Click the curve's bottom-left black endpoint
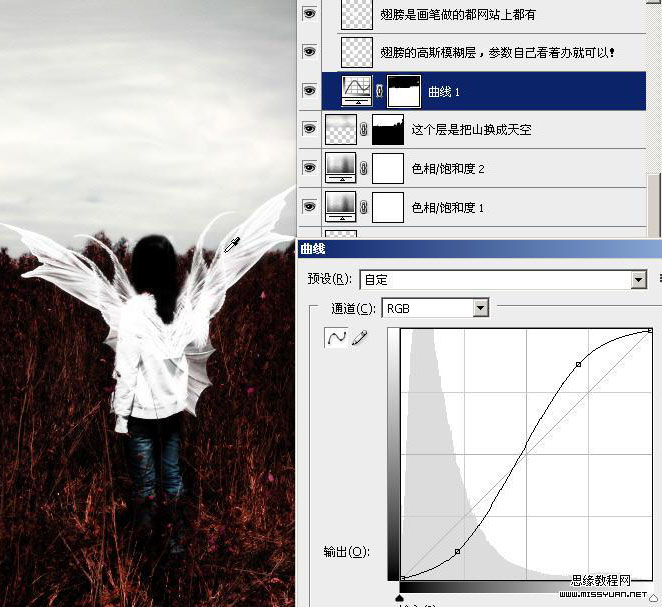662x607 pixels. 403,577
